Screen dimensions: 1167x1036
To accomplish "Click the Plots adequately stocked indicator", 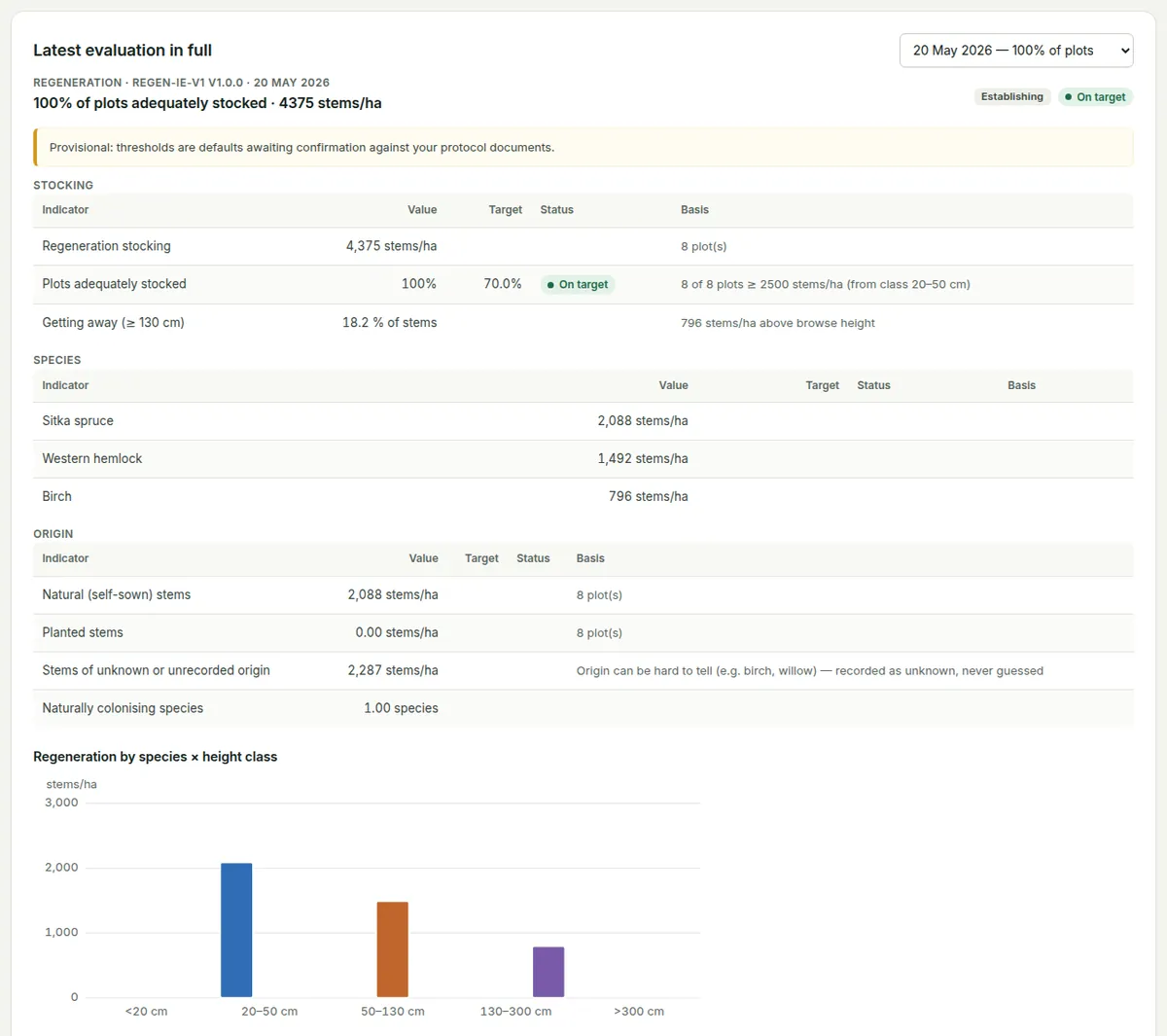I will tap(115, 284).
